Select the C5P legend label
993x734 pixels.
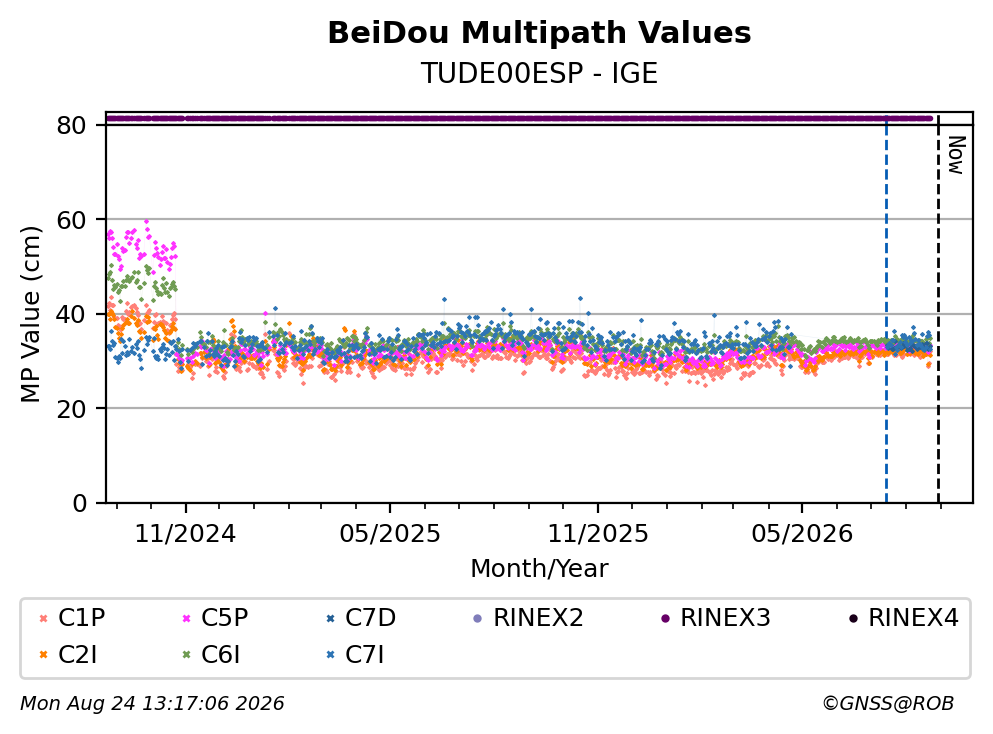point(225,617)
